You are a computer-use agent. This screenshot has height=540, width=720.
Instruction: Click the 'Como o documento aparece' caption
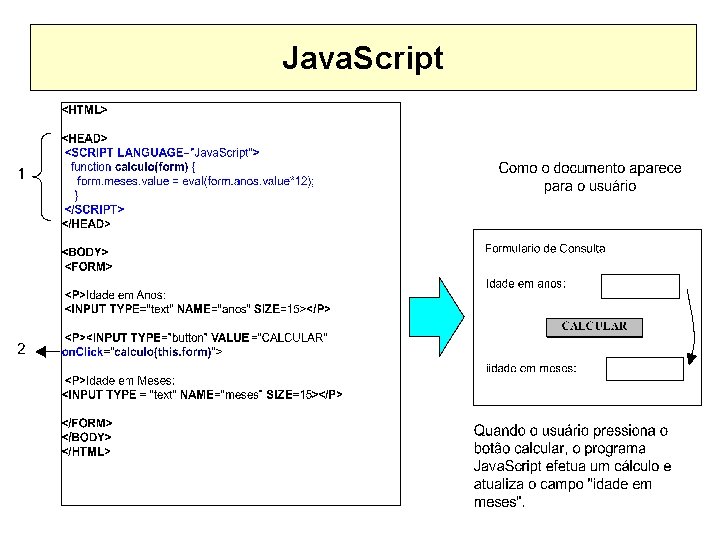pos(590,177)
